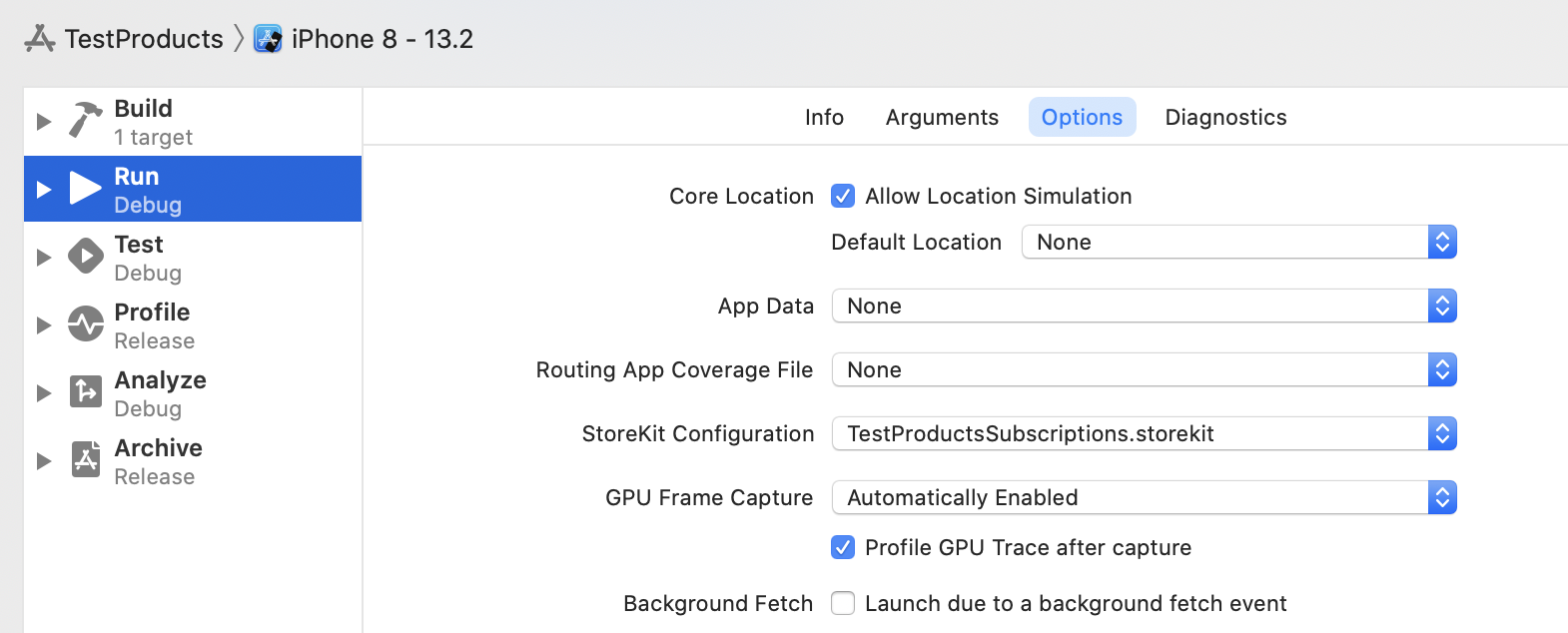Screen dimensions: 1568x633
Task: Open the GPU Frame Capture dropdown
Action: [x=1144, y=497]
